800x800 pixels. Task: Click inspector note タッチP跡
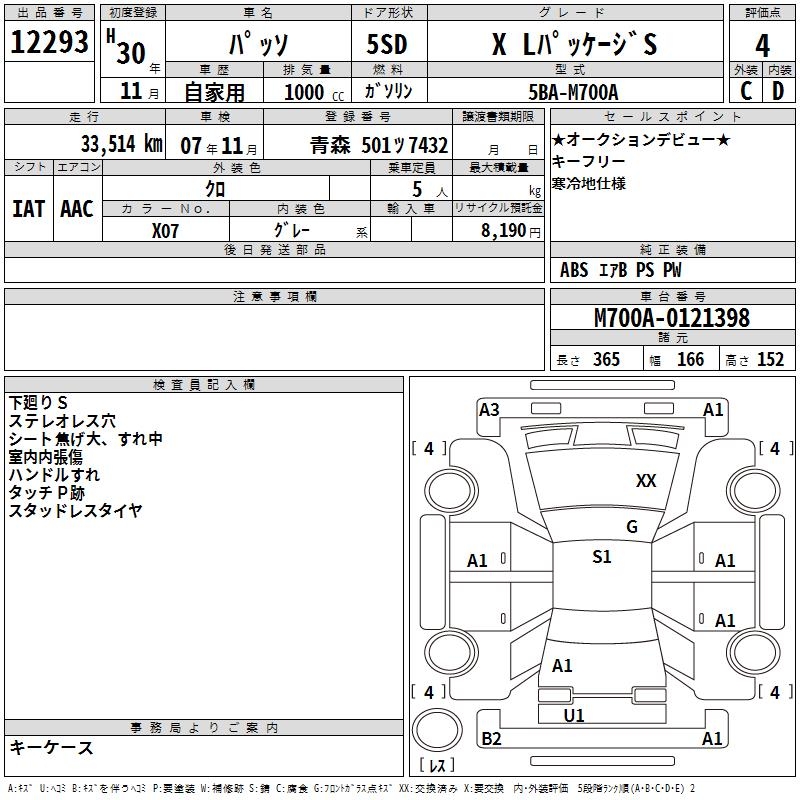(x=47, y=492)
